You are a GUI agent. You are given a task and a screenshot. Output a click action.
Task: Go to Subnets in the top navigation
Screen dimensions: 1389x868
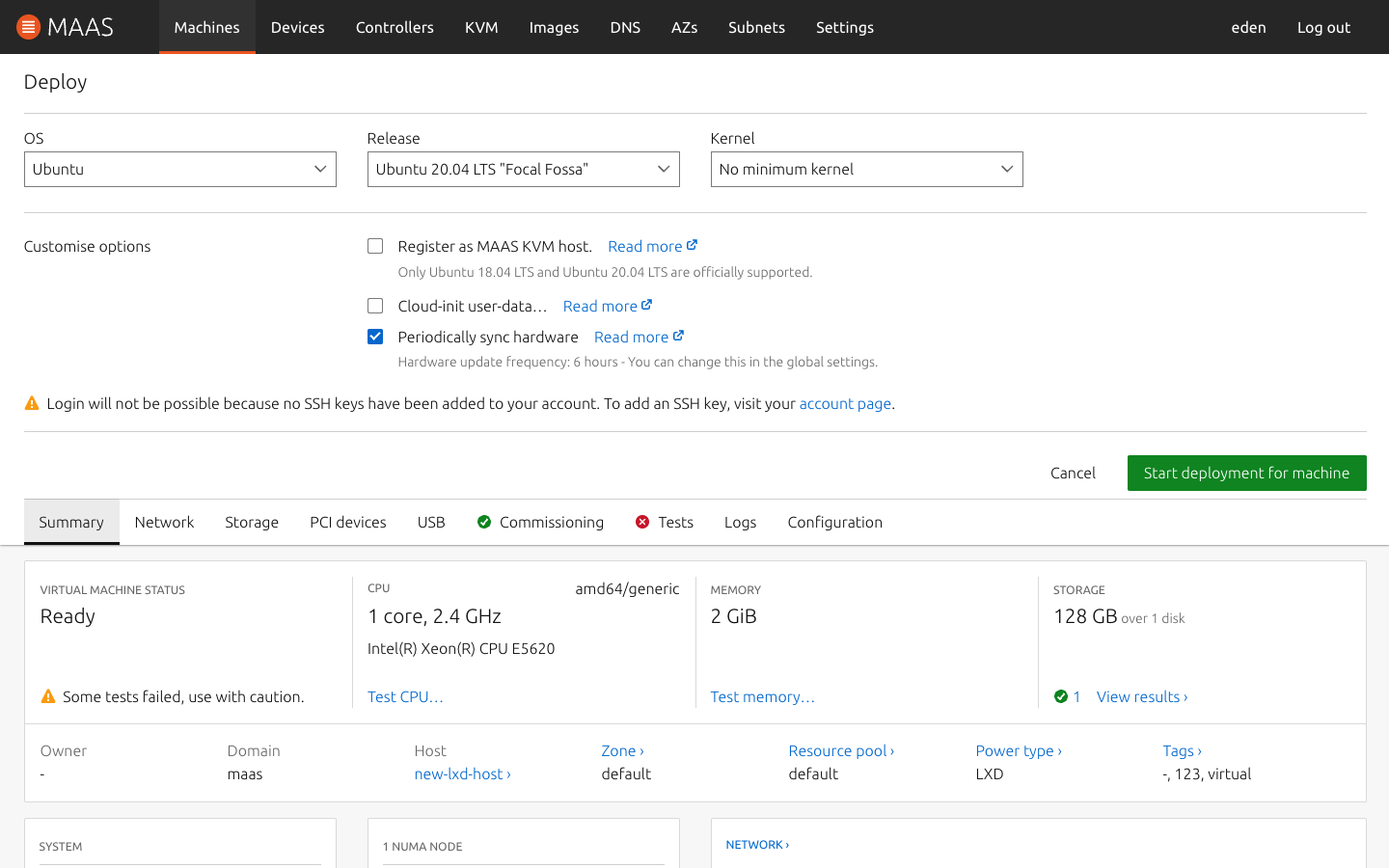click(756, 27)
